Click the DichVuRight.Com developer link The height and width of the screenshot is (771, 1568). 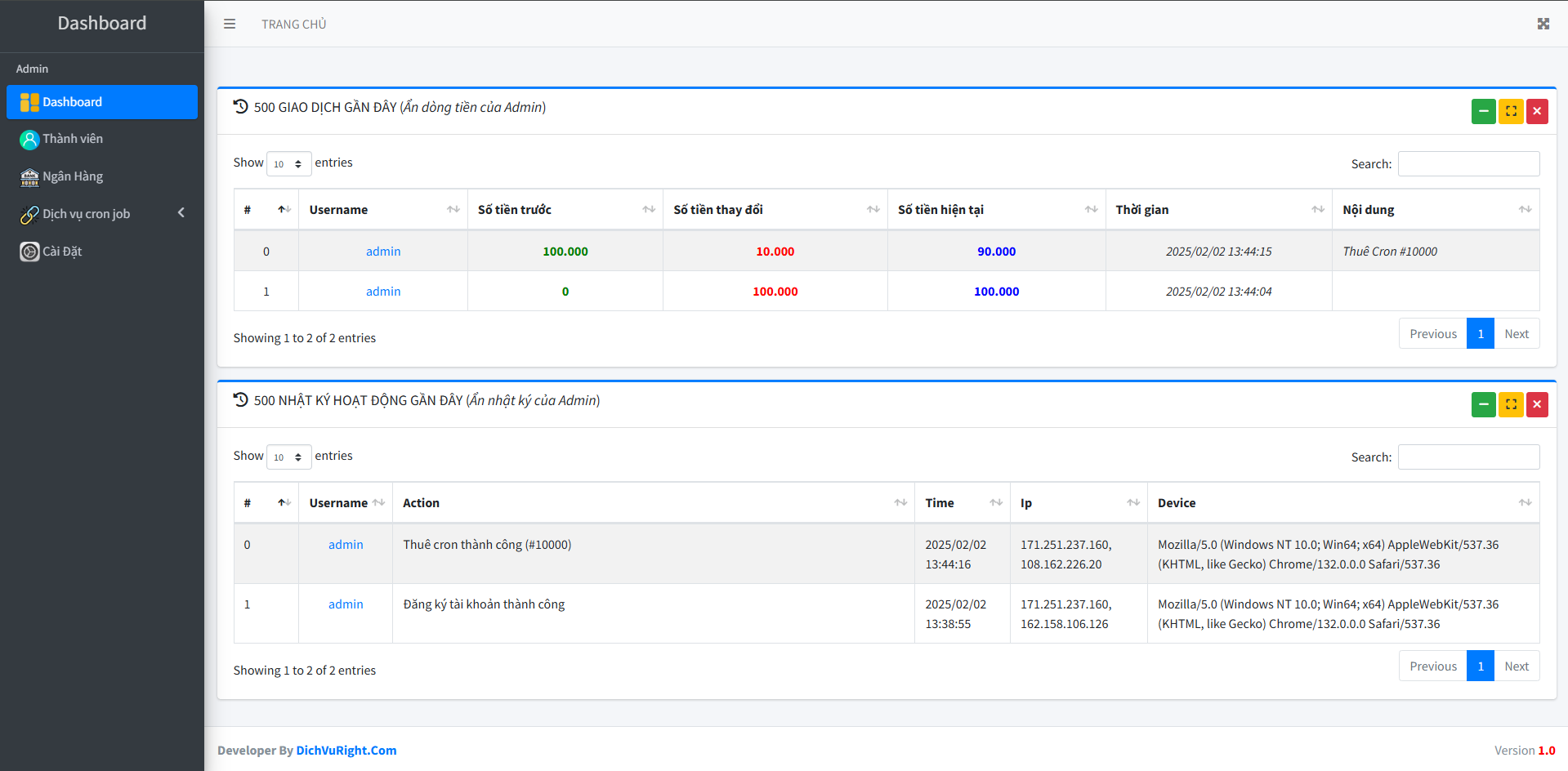click(x=346, y=751)
